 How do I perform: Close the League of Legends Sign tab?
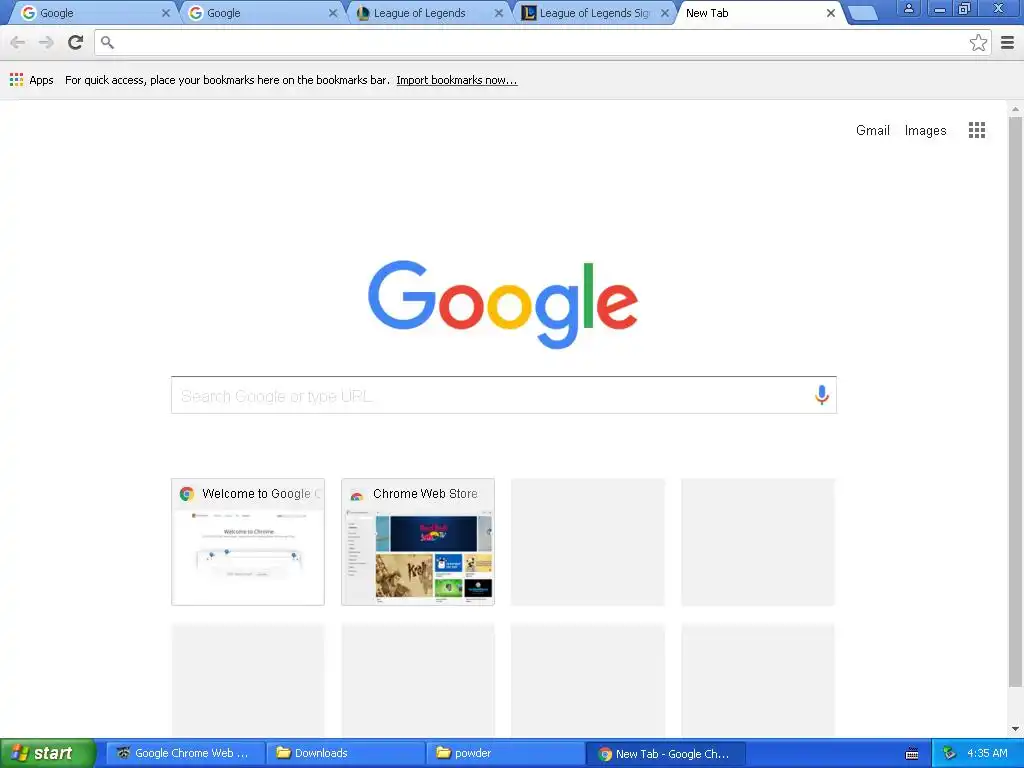665,13
